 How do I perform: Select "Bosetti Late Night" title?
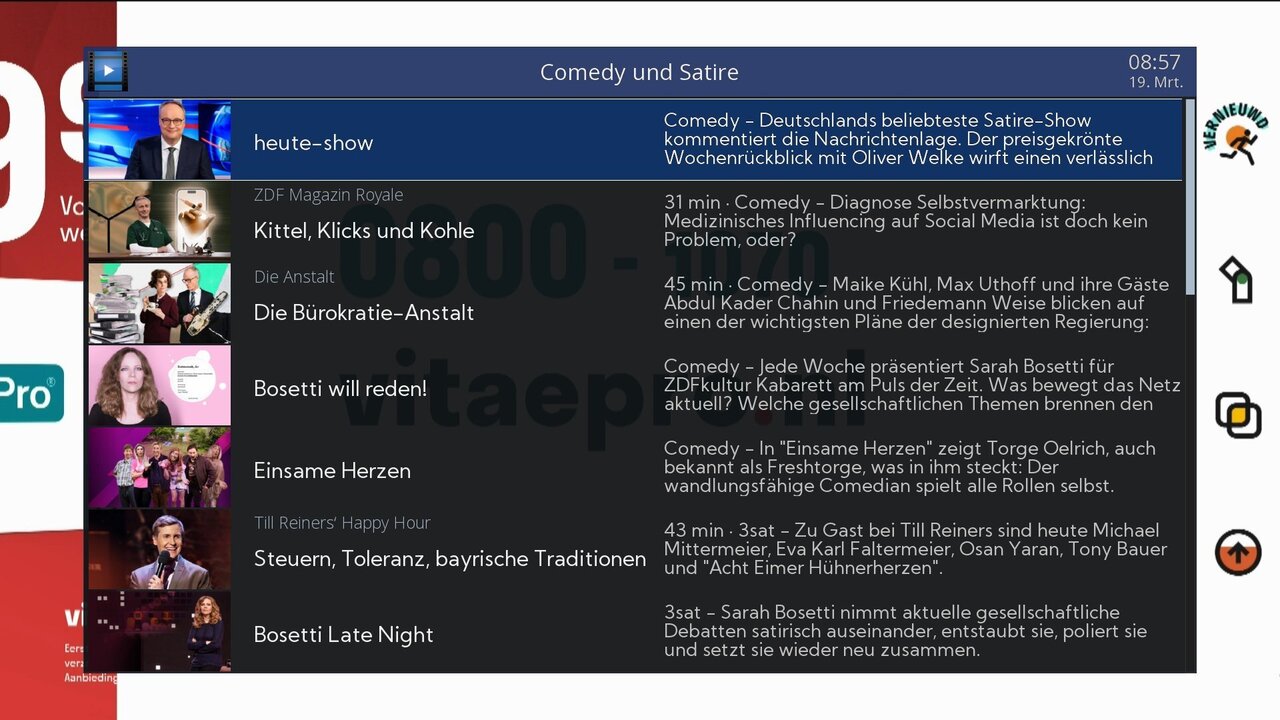344,635
